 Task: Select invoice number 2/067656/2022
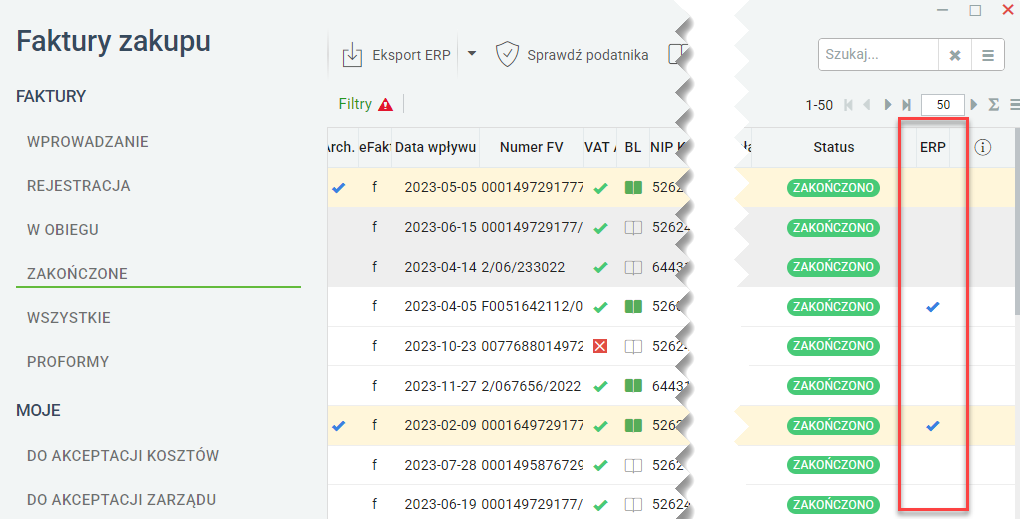531,386
